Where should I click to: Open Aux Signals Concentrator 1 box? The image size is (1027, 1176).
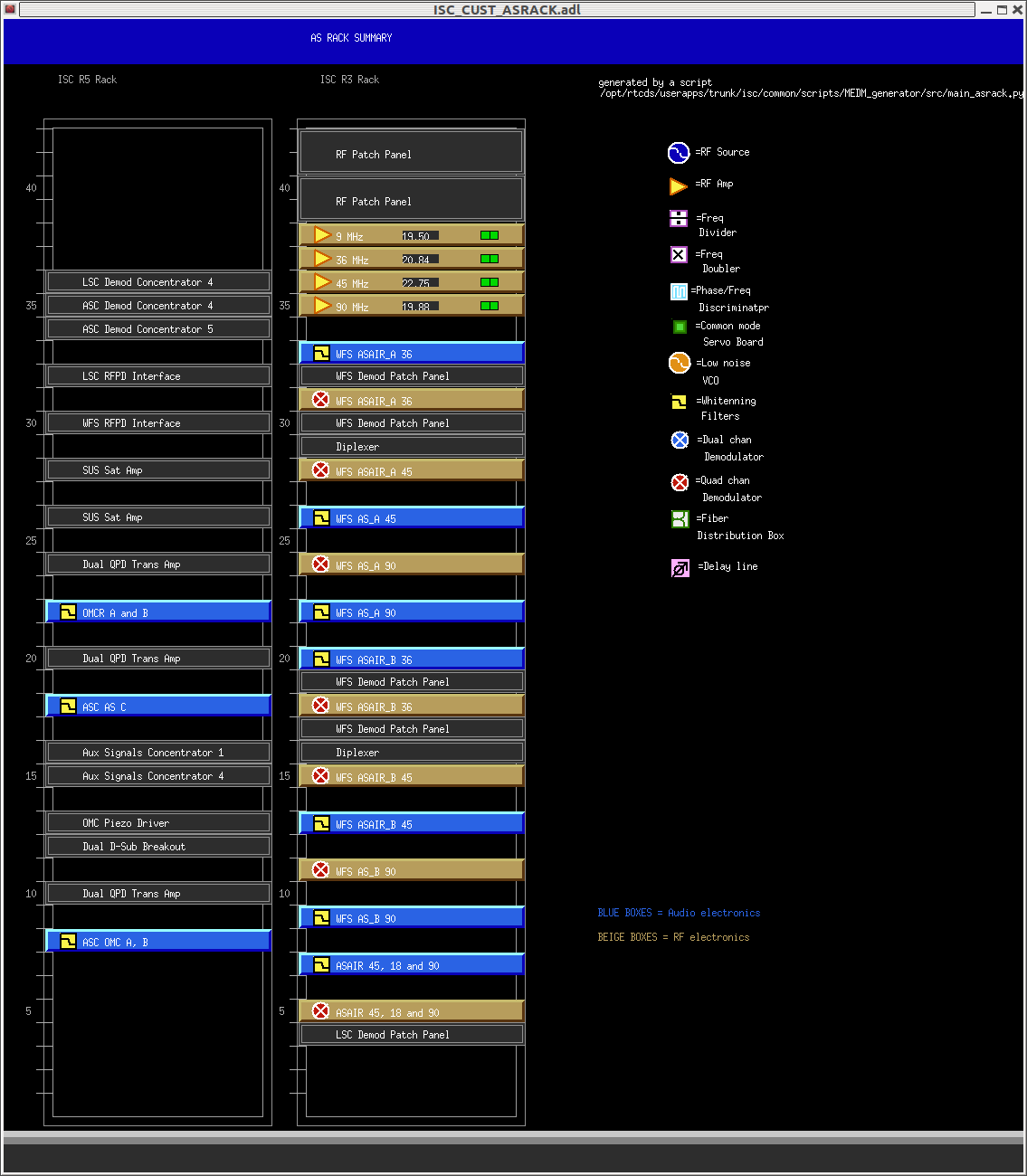158,752
